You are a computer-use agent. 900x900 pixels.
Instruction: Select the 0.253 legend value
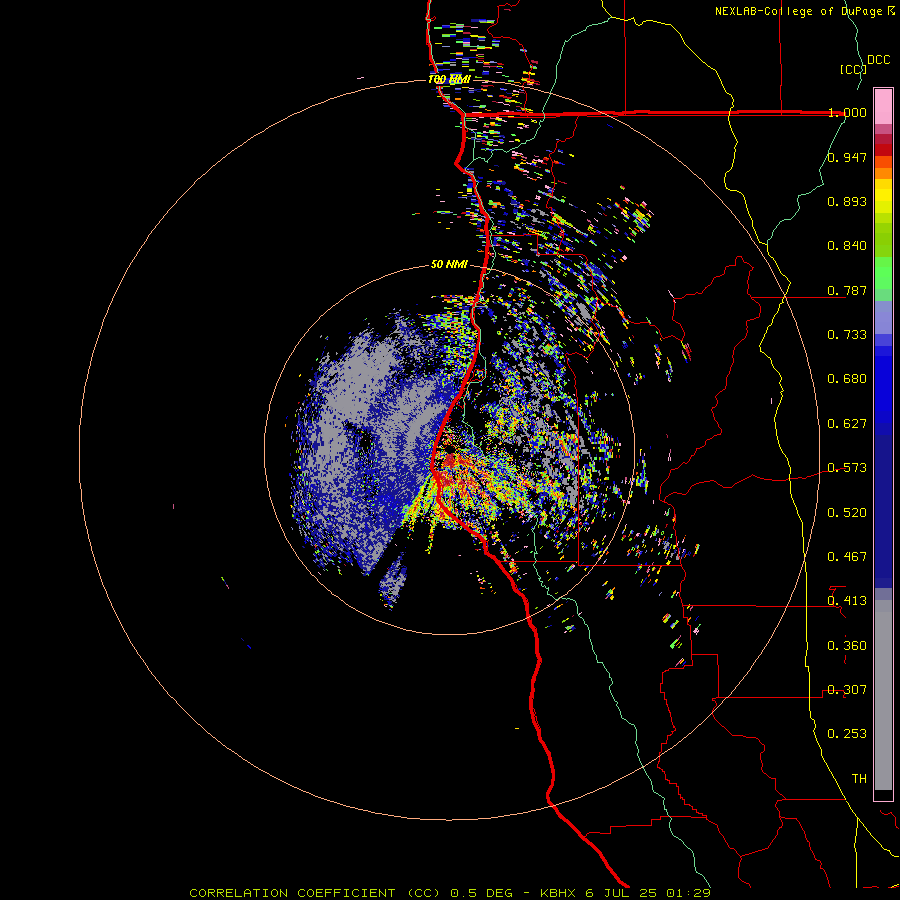[x=847, y=734]
